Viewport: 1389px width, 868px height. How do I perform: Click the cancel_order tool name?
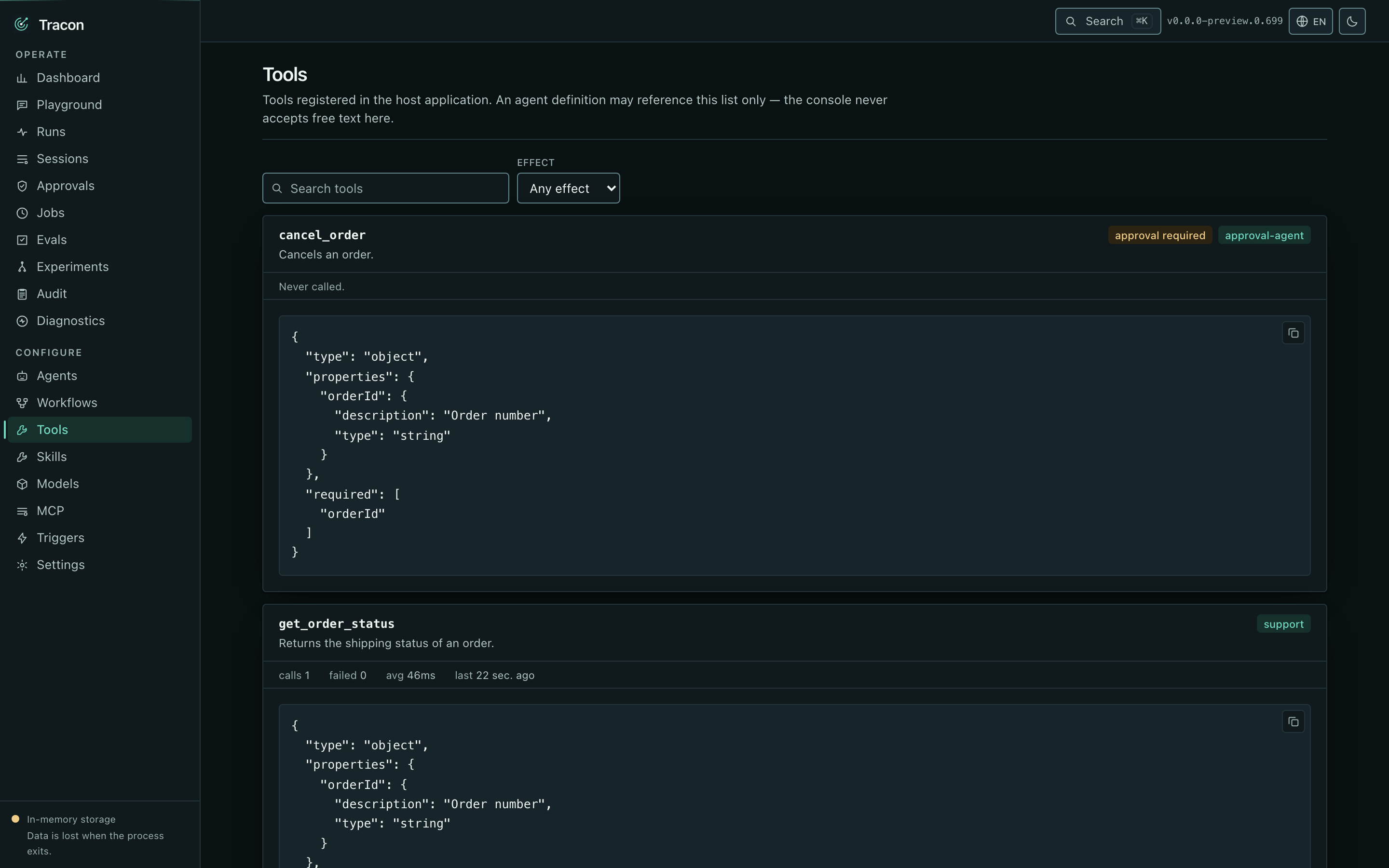click(322, 235)
